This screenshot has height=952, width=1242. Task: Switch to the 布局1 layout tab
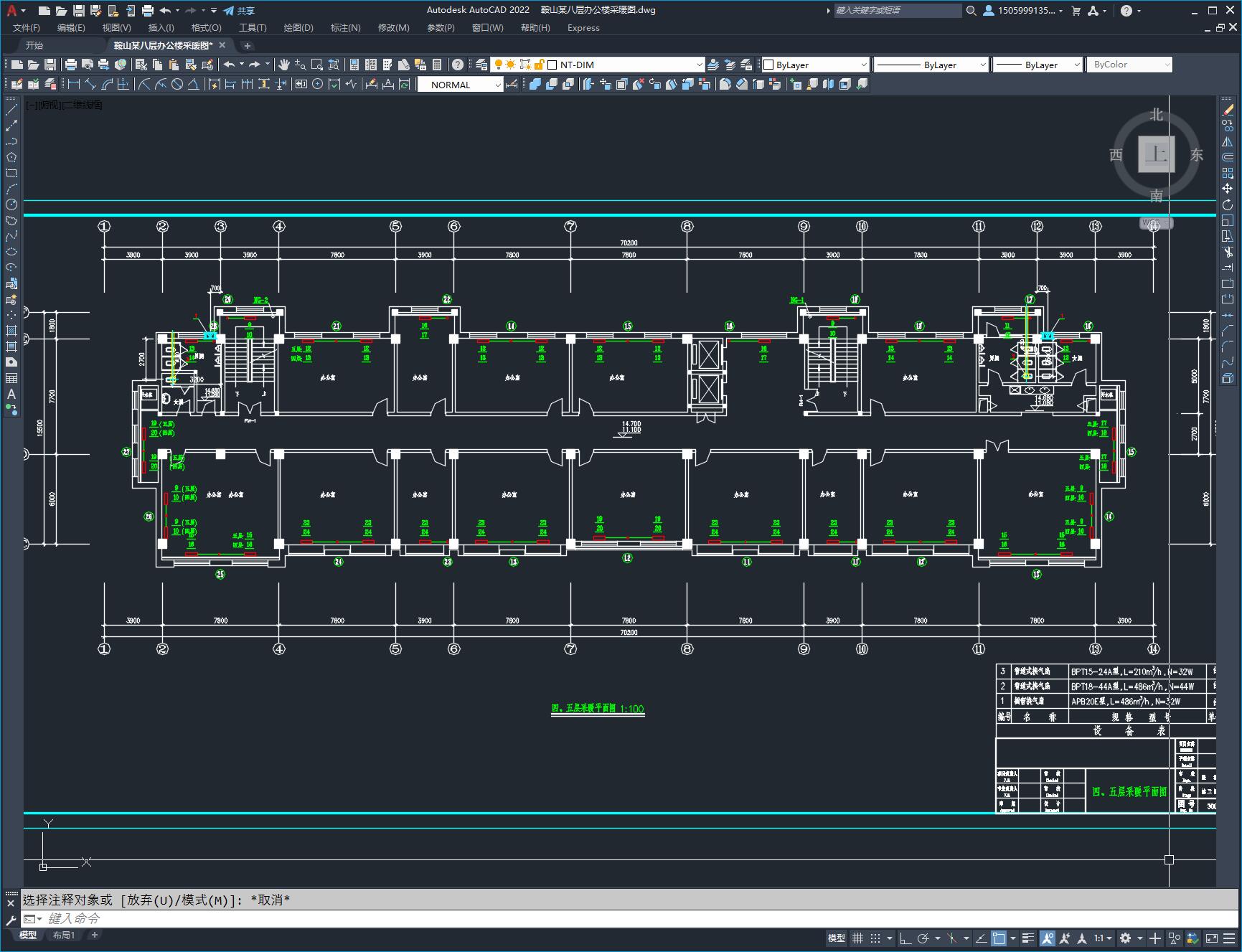tap(64, 935)
